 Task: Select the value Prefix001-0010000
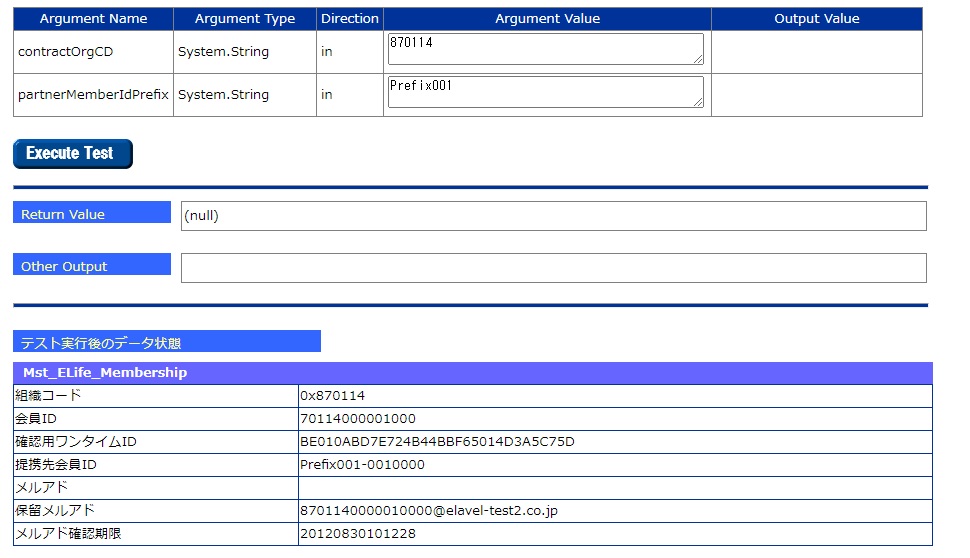pos(362,465)
